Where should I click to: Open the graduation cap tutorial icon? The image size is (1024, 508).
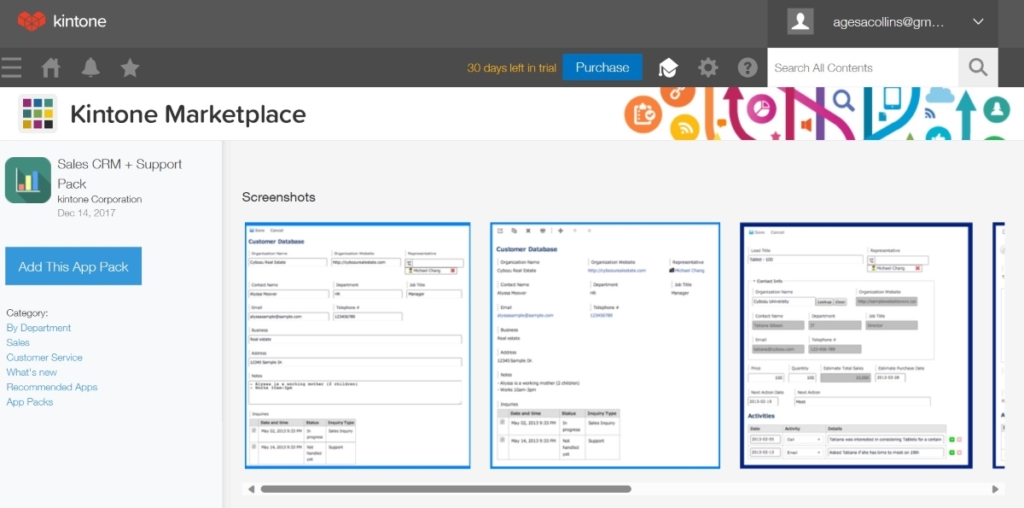point(667,68)
